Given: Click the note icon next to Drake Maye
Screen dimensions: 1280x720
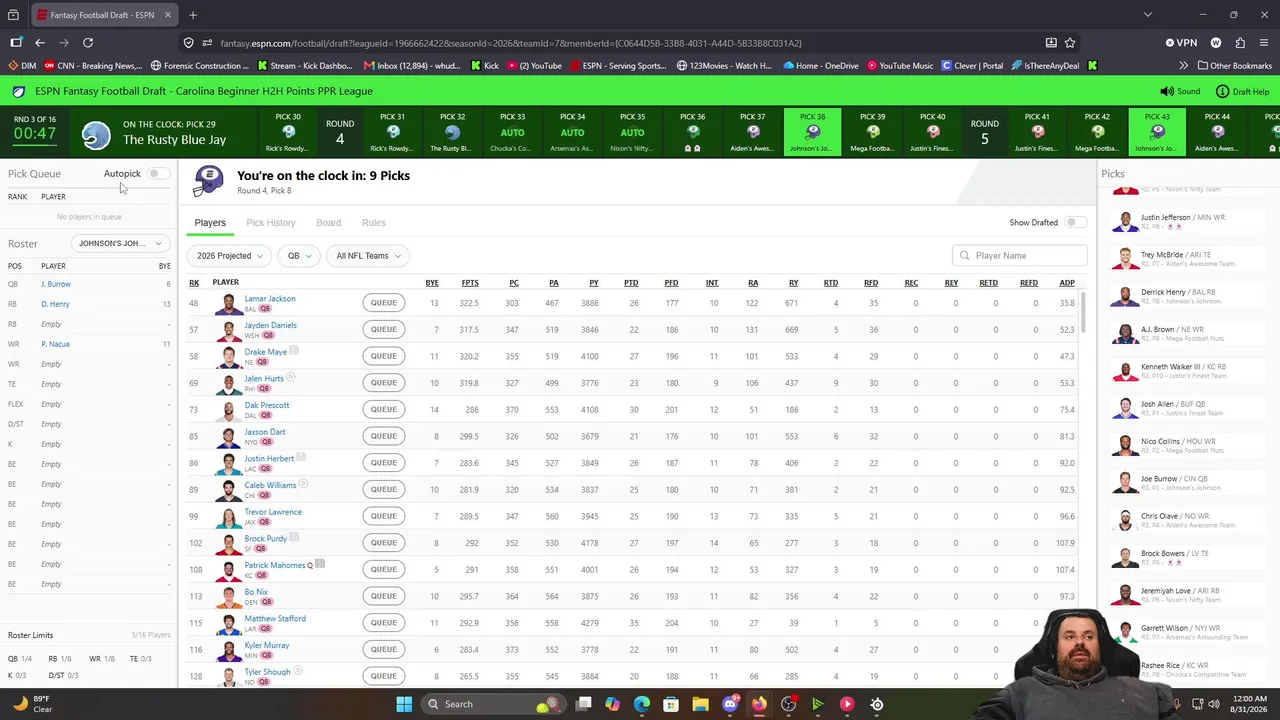Looking at the screenshot, I should (x=294, y=351).
